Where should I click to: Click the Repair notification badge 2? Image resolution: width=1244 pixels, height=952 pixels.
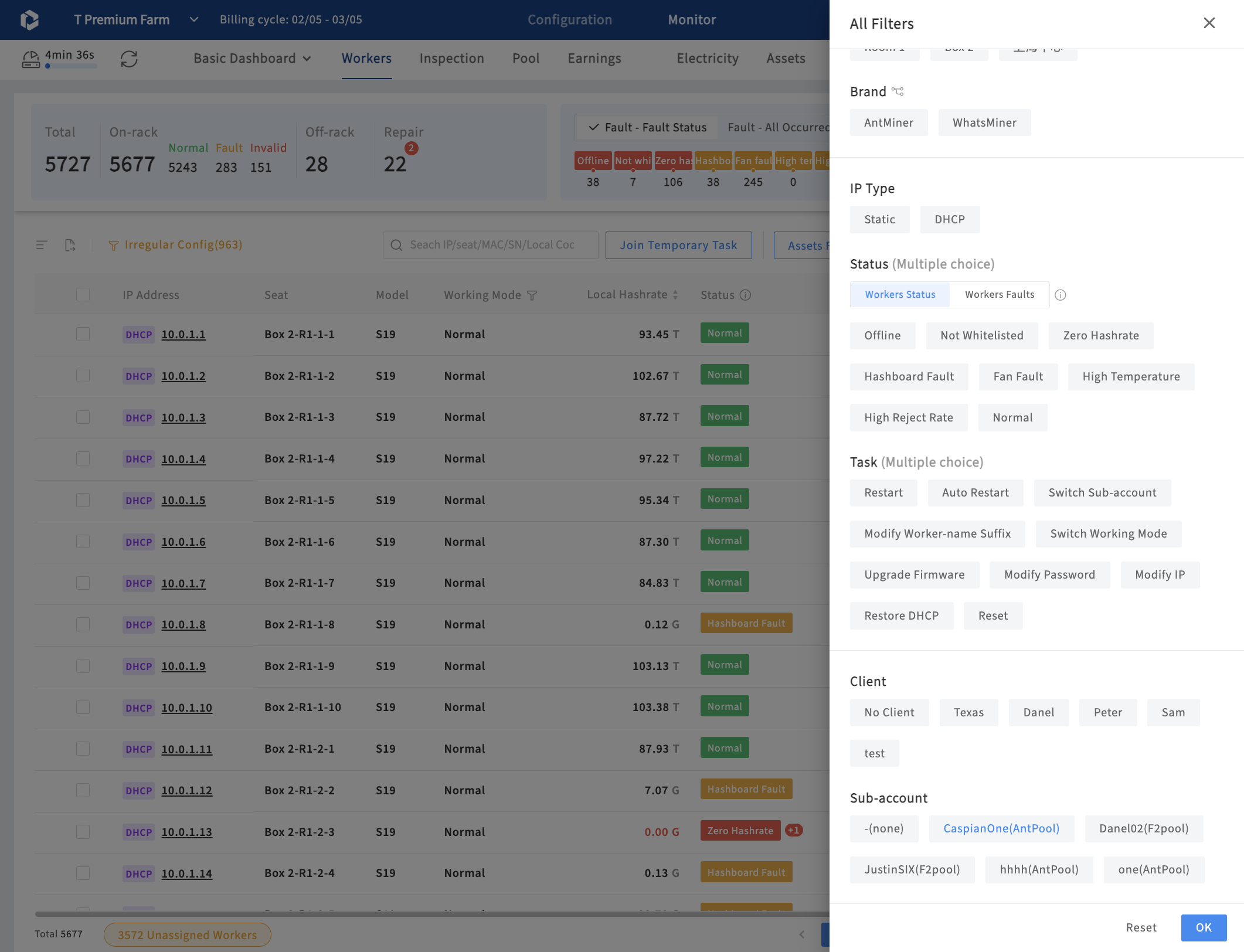(412, 148)
